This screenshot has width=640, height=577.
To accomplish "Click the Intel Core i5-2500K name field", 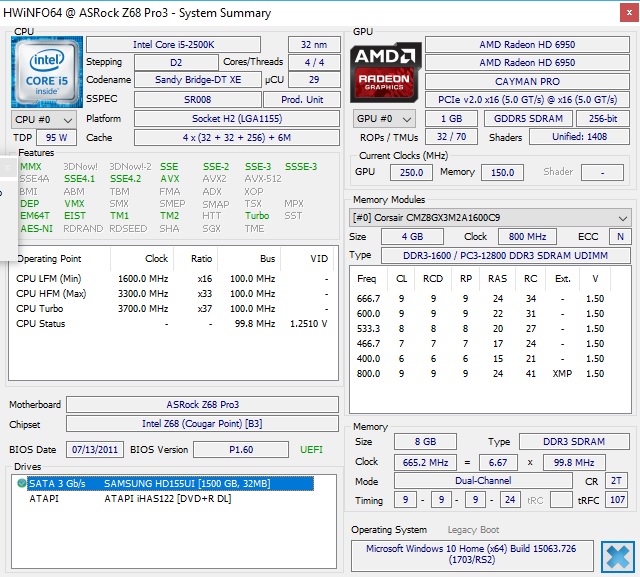I will (173, 44).
